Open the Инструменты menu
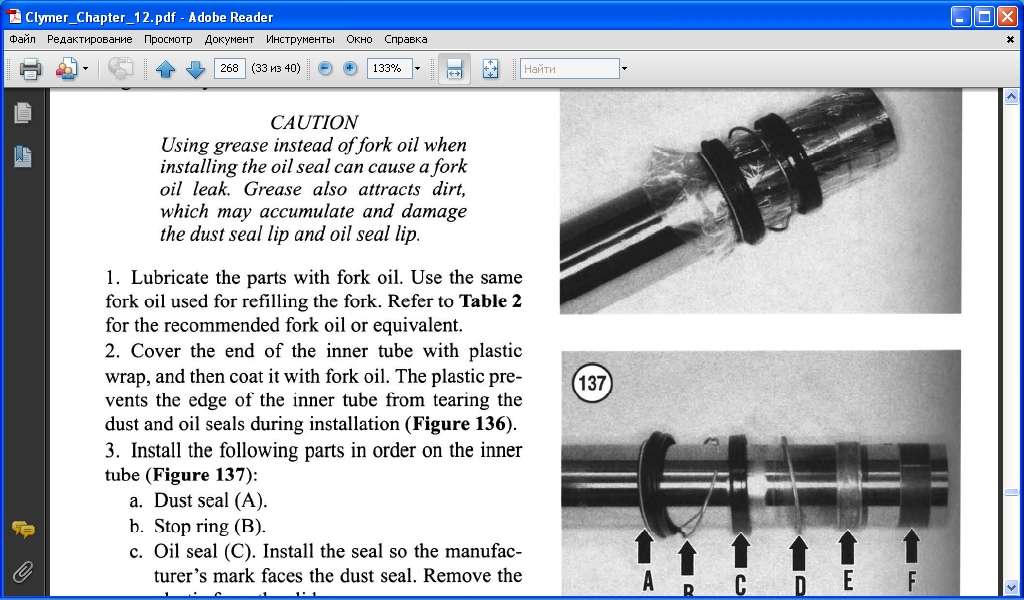The height and width of the screenshot is (600, 1024). pyautogui.click(x=300, y=39)
